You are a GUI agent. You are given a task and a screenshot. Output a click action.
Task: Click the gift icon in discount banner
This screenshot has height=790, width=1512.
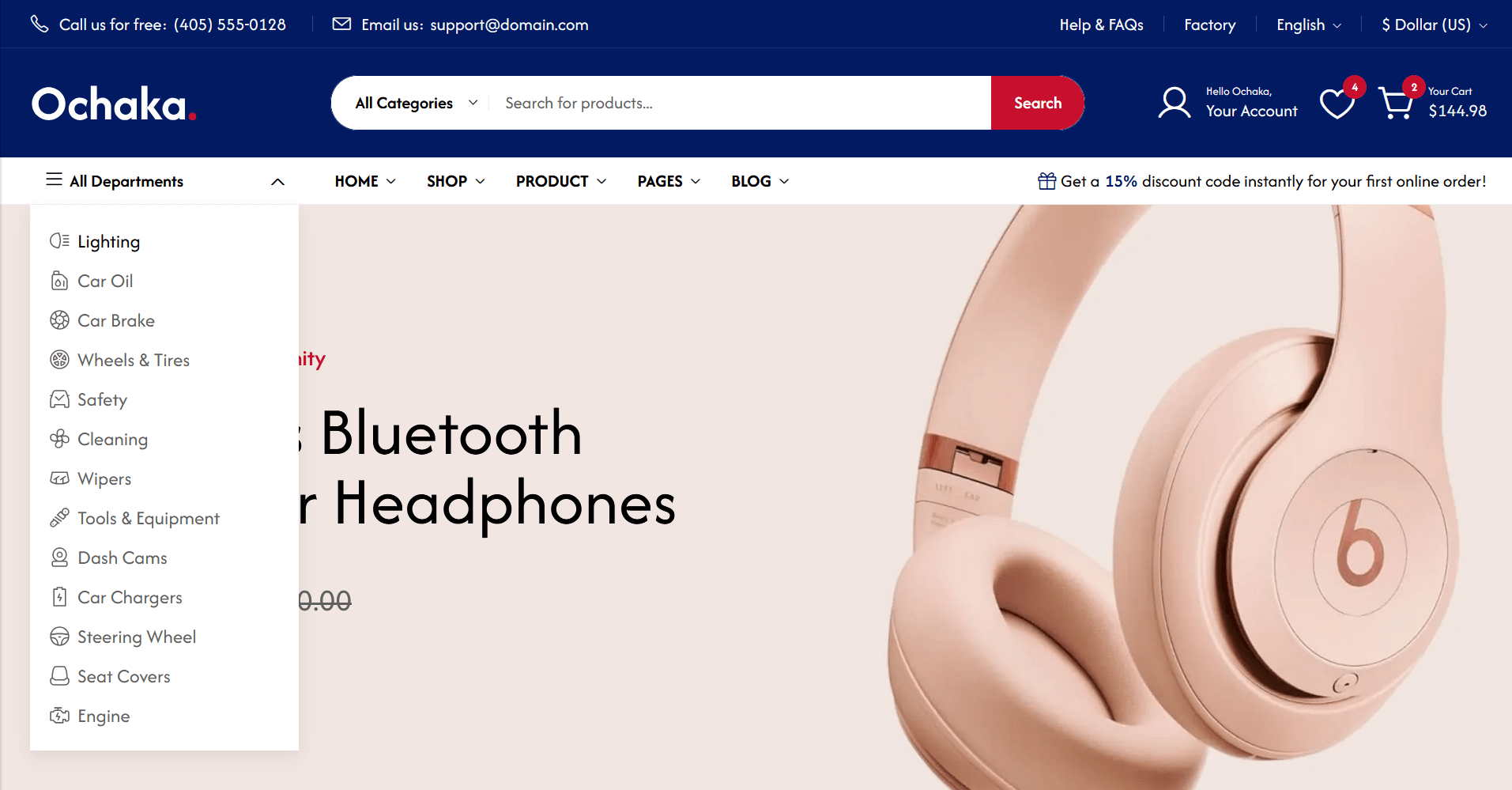[x=1046, y=181]
